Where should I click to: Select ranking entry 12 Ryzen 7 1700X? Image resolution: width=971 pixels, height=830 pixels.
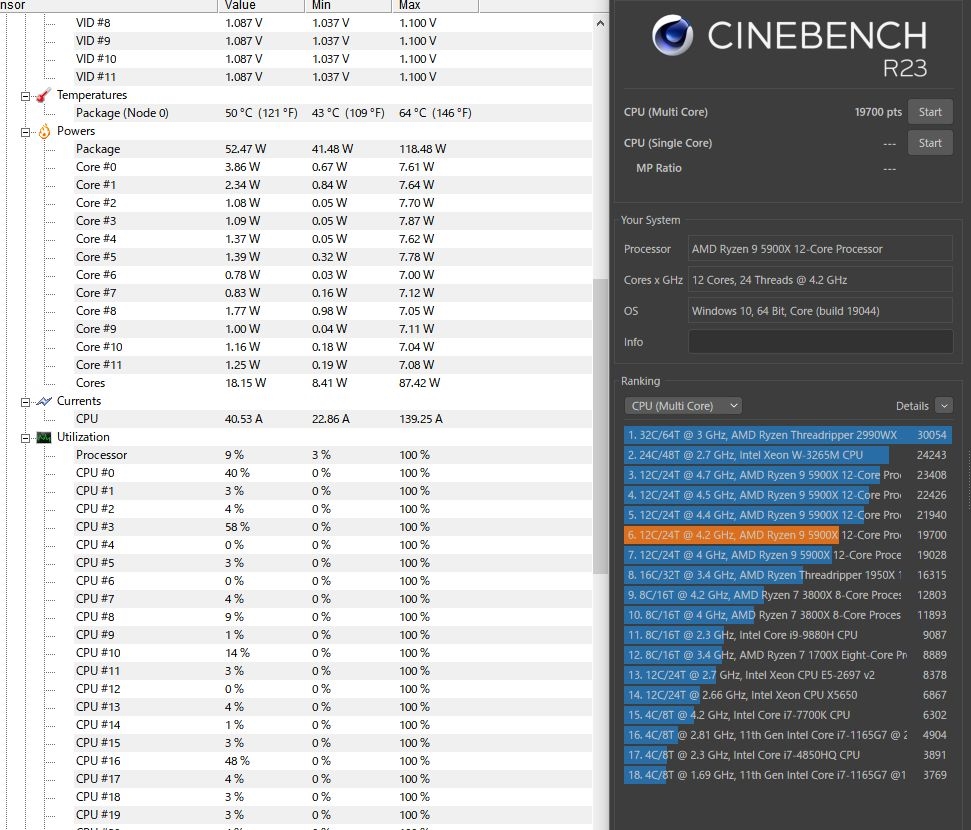[788, 655]
